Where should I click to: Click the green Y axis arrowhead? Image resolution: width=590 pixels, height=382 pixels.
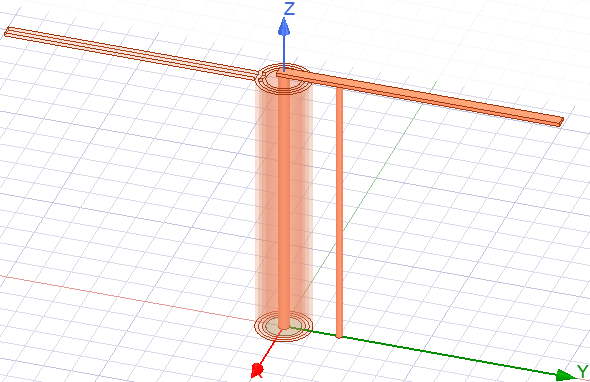tap(565, 375)
